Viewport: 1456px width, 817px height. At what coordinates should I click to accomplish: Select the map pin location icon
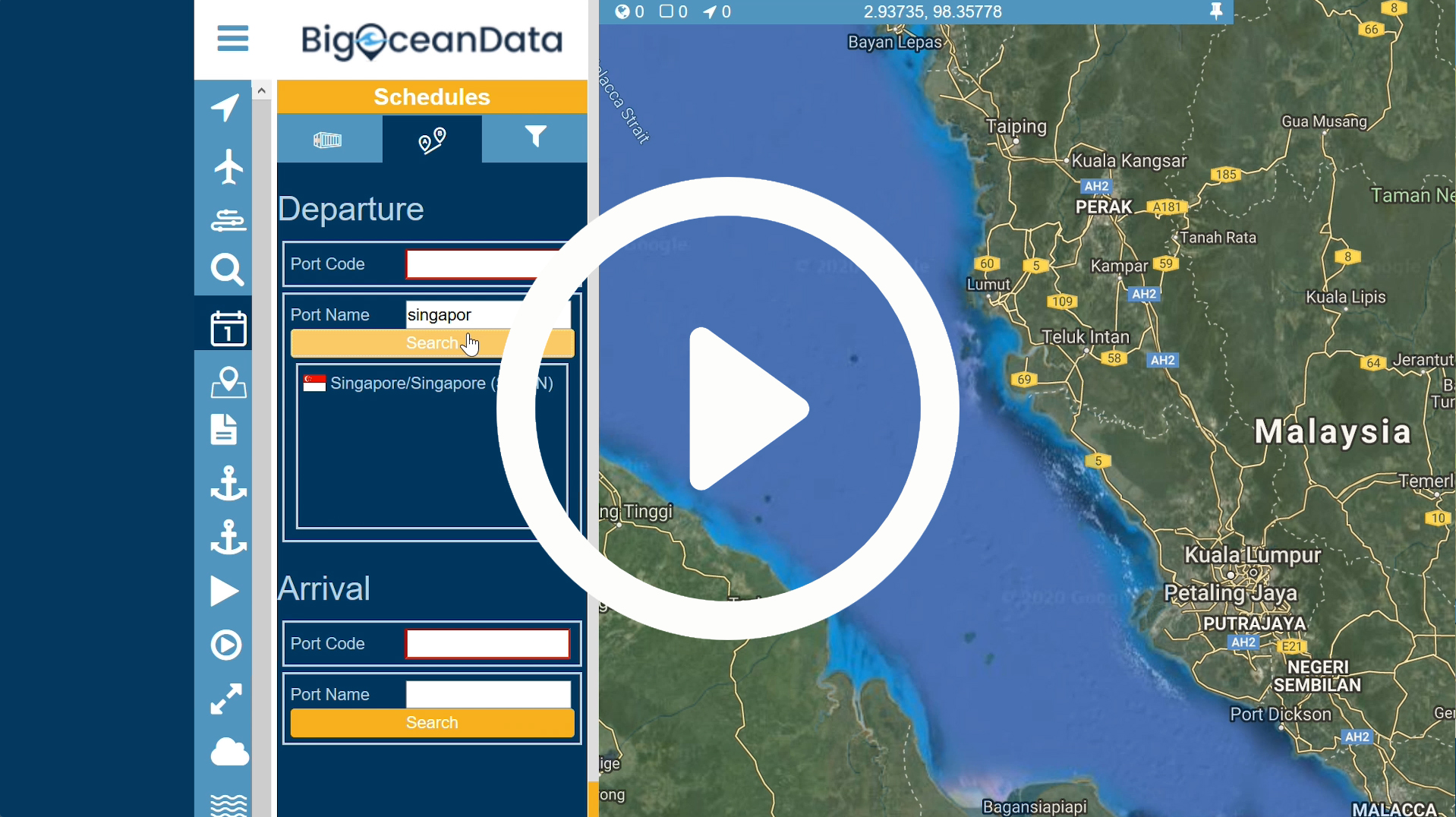pyautogui.click(x=228, y=382)
